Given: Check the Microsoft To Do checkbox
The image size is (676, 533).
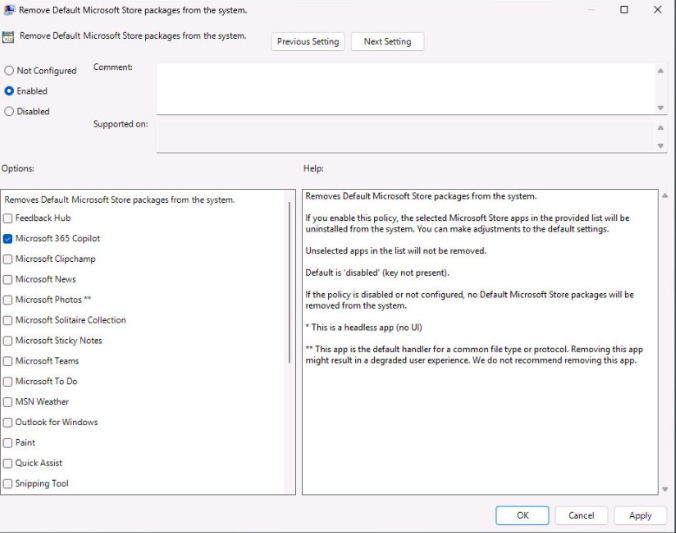Looking at the screenshot, I should click(x=8, y=382).
